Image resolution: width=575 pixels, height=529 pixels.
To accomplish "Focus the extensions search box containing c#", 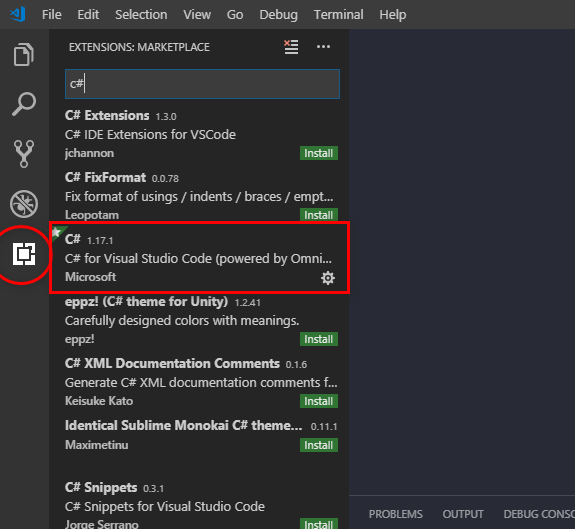I will (x=202, y=84).
